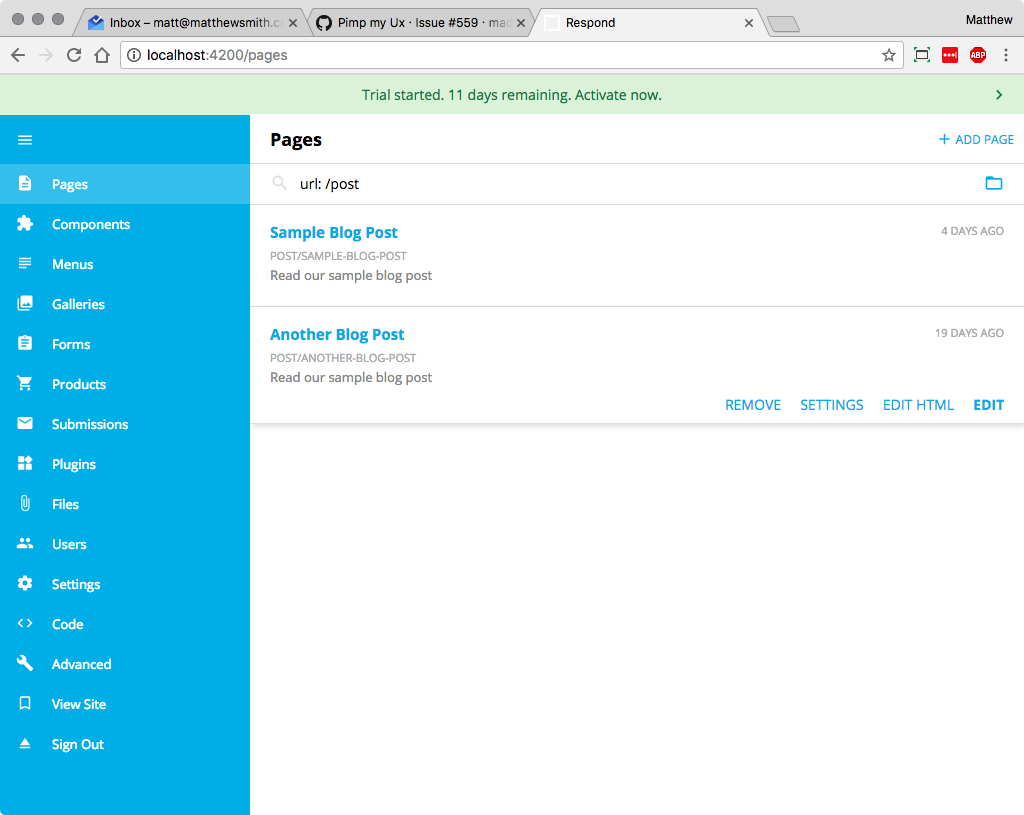Viewport: 1024px width, 815px height.
Task: Click the Products shopping cart icon
Action: pos(25,383)
